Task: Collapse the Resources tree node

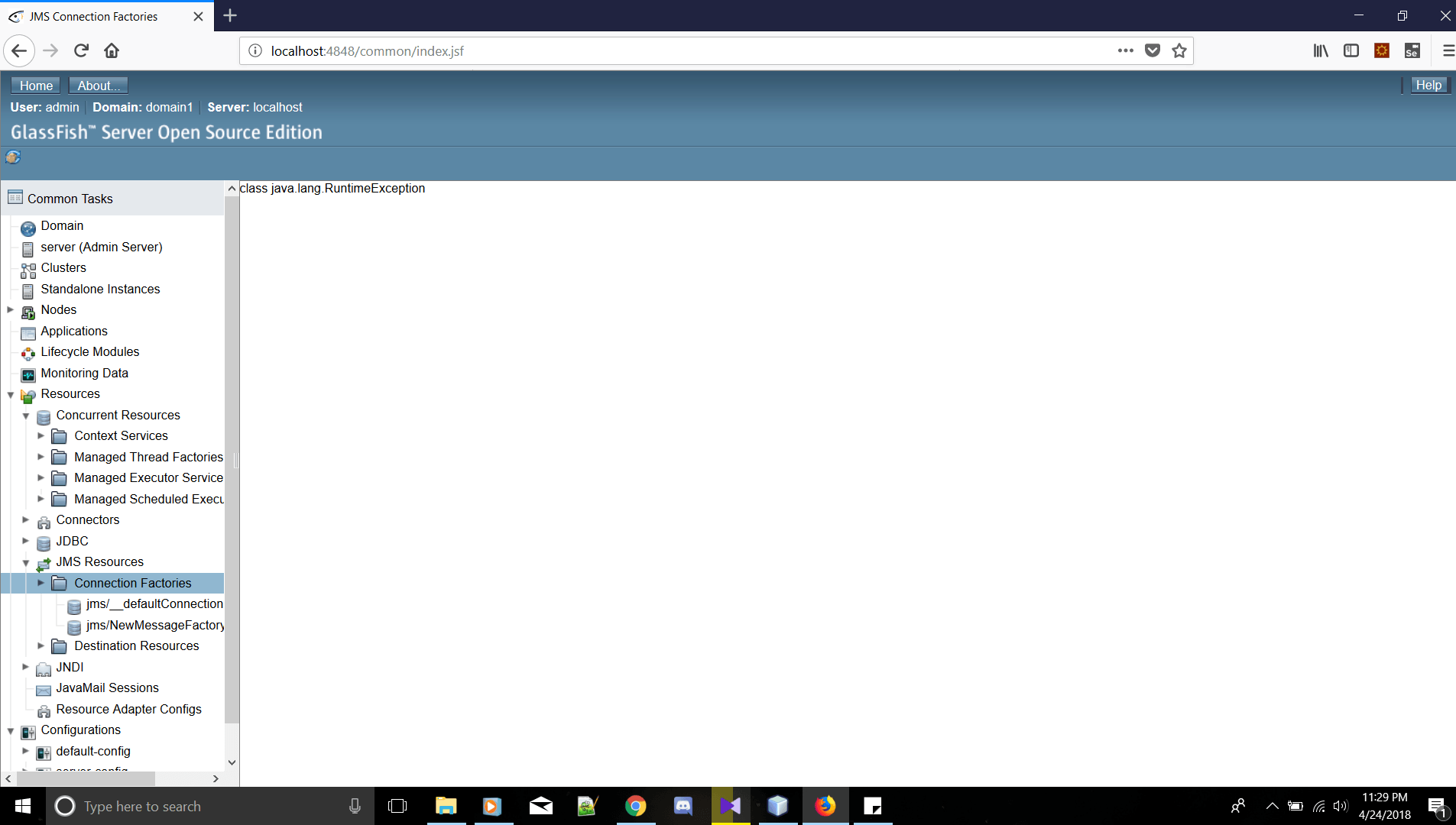Action: [x=11, y=395]
